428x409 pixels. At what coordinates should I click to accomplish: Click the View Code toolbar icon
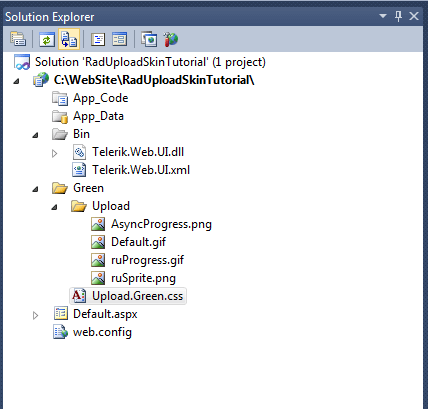(98, 39)
